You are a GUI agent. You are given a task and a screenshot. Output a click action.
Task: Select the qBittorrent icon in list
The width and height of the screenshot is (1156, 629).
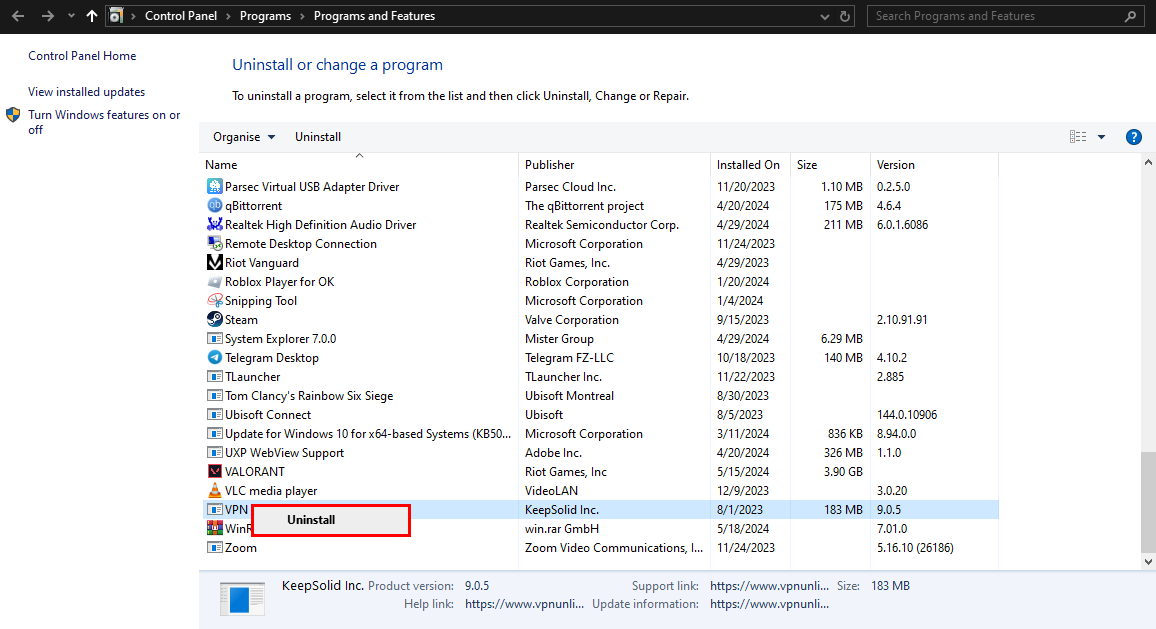(214, 206)
